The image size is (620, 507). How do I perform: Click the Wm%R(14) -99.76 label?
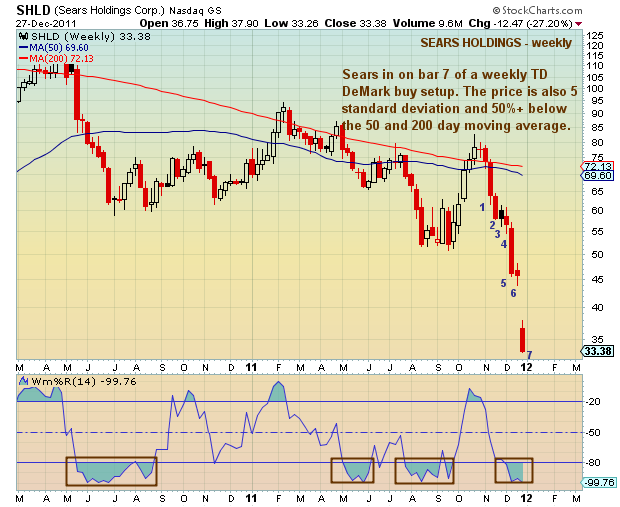point(84,382)
